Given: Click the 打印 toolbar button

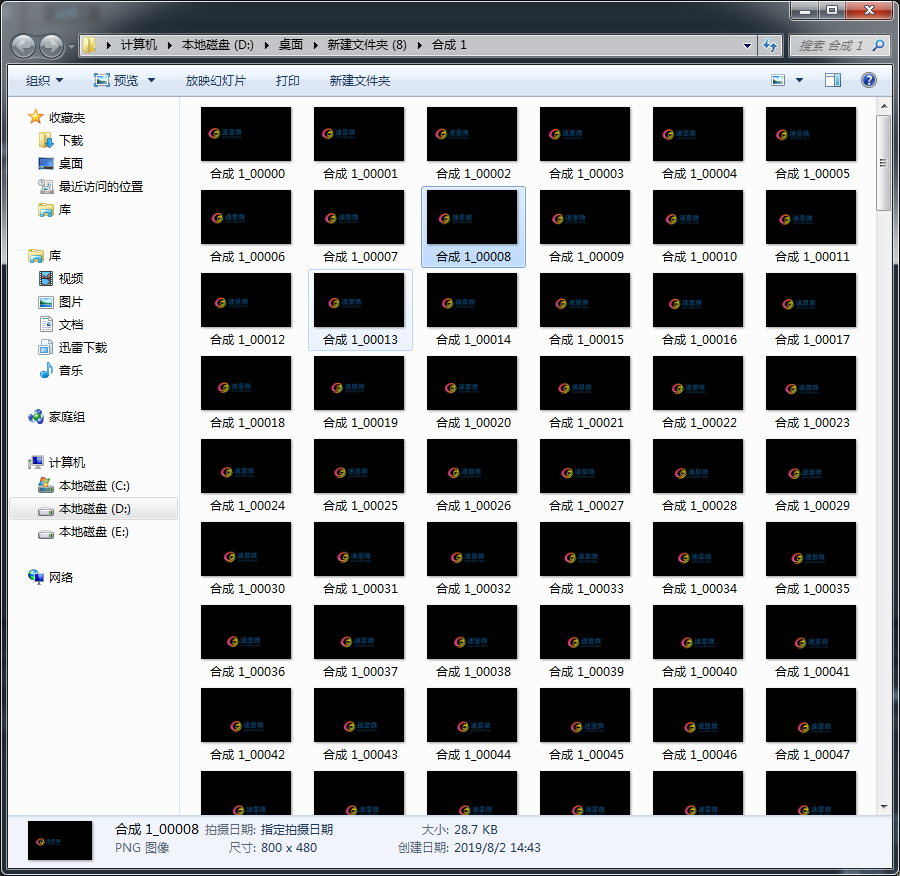Looking at the screenshot, I should point(287,80).
